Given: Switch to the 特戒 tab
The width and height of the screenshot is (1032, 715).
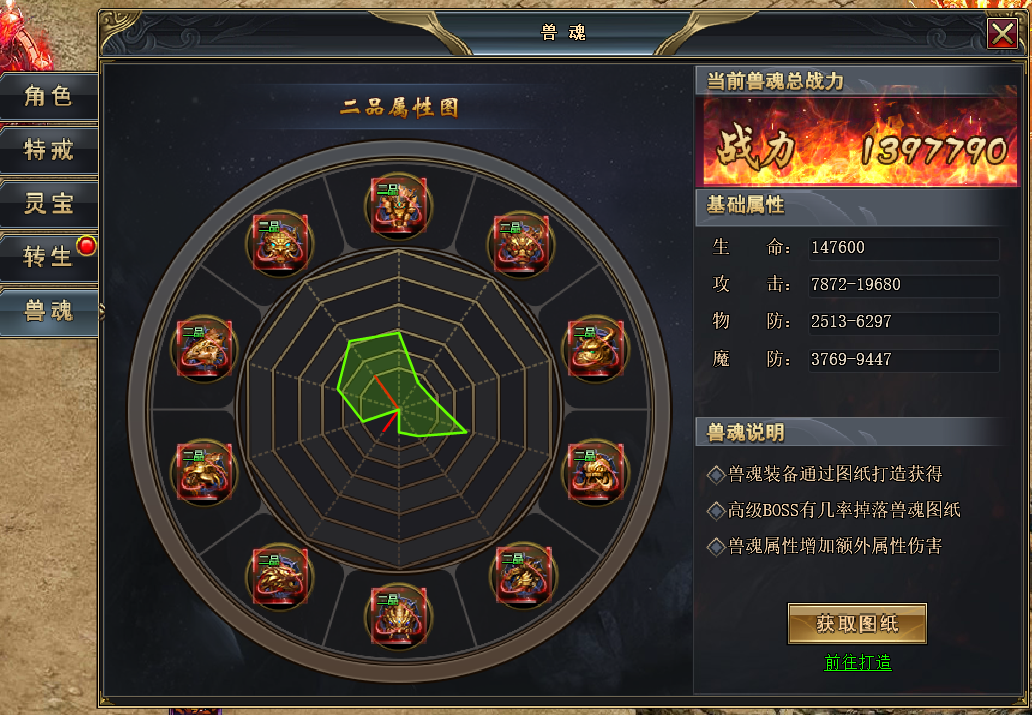Looking at the screenshot, I should click(49, 150).
